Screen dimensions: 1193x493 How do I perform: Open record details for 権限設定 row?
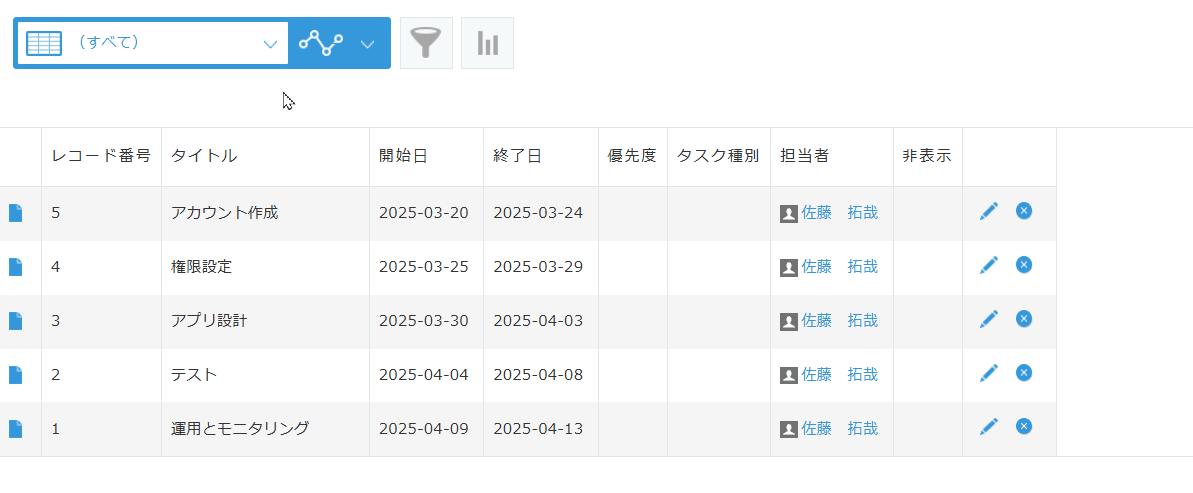coord(15,267)
